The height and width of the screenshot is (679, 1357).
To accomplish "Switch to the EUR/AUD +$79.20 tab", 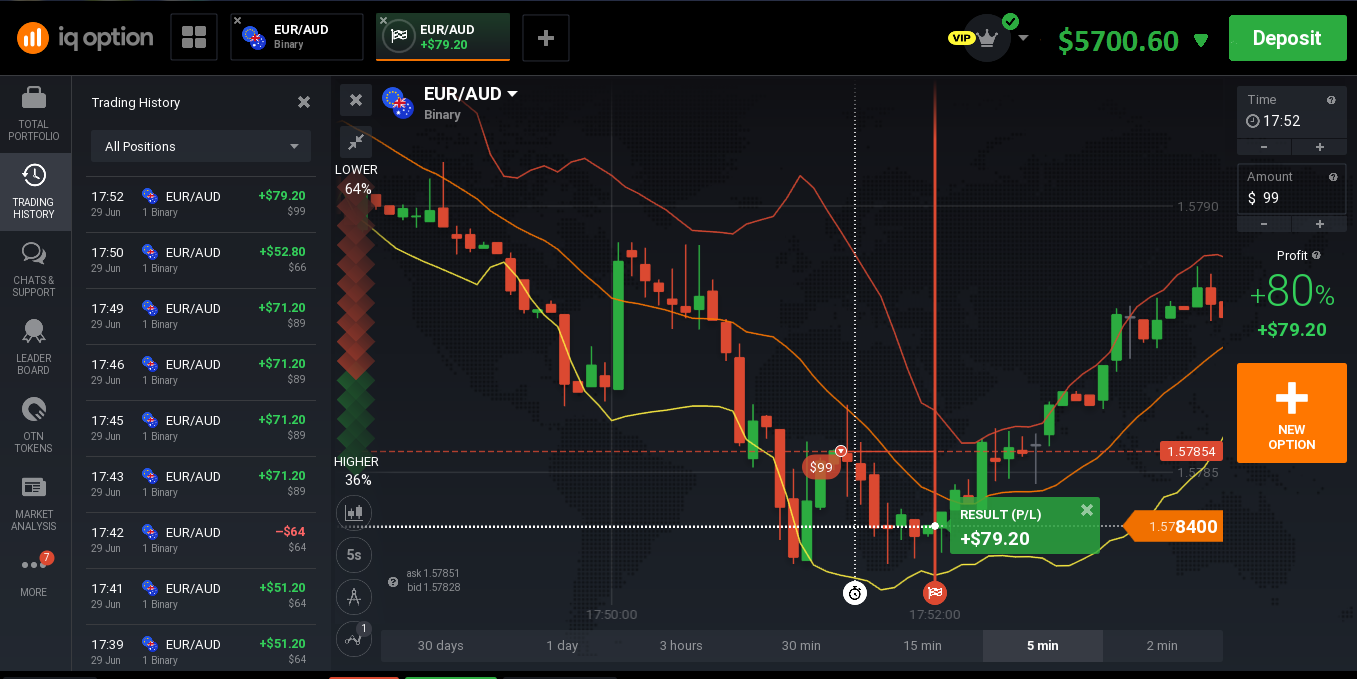I will [x=443, y=37].
